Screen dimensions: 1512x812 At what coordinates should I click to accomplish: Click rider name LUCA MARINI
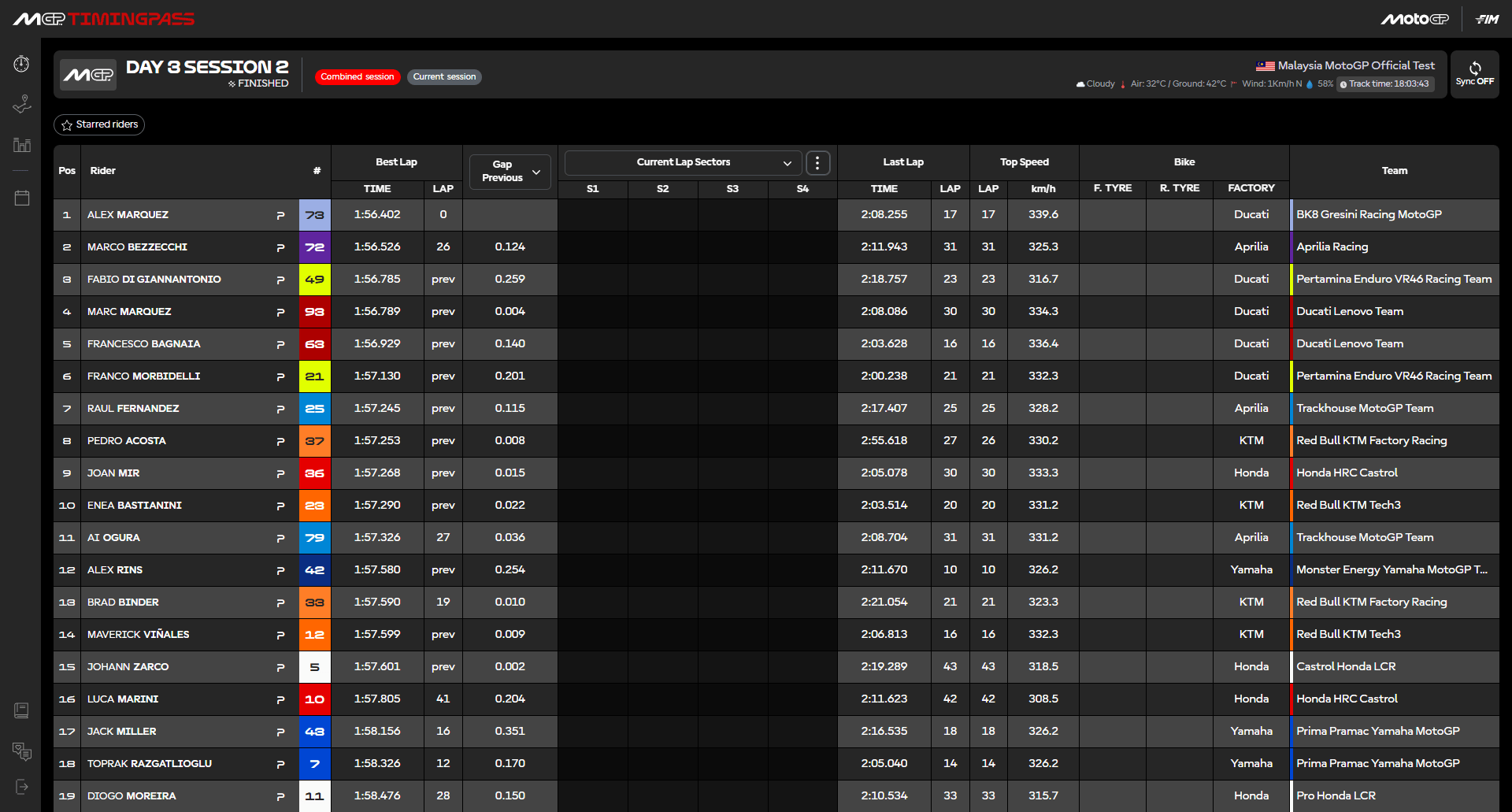123,699
